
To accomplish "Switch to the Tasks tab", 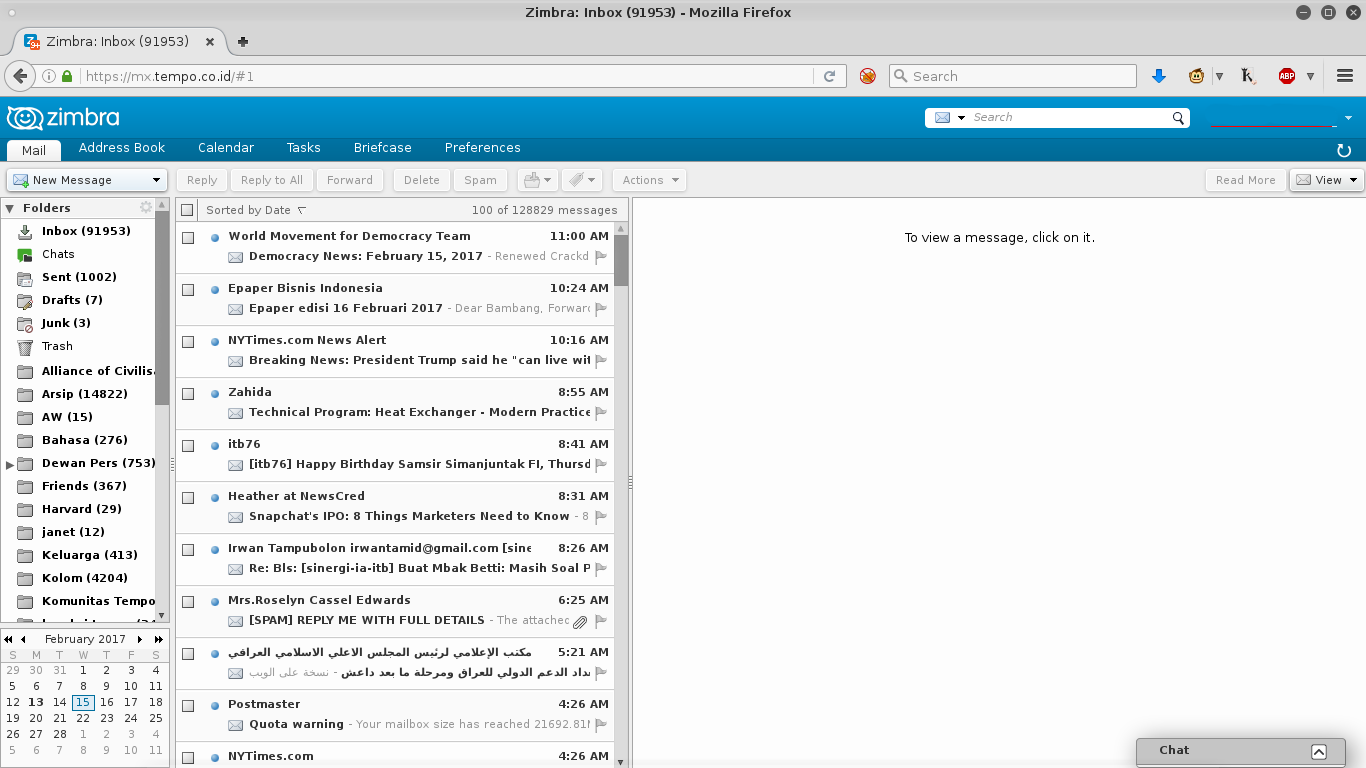I will [303, 148].
